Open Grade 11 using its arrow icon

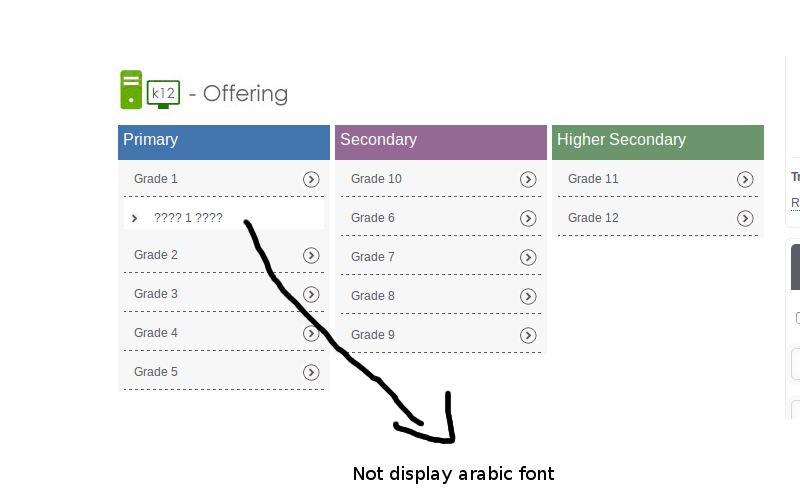coord(745,179)
